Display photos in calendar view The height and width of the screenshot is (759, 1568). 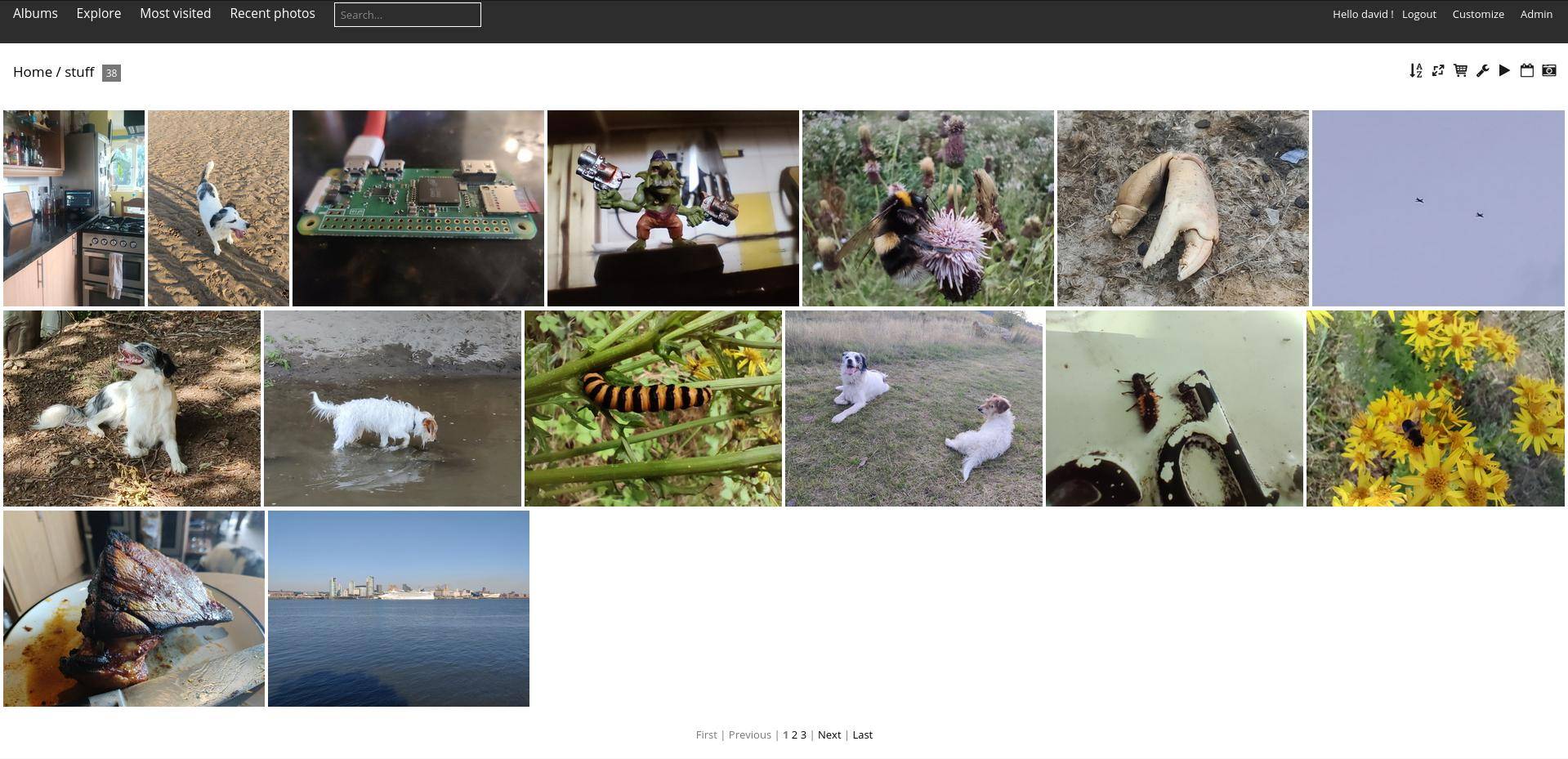(1526, 71)
